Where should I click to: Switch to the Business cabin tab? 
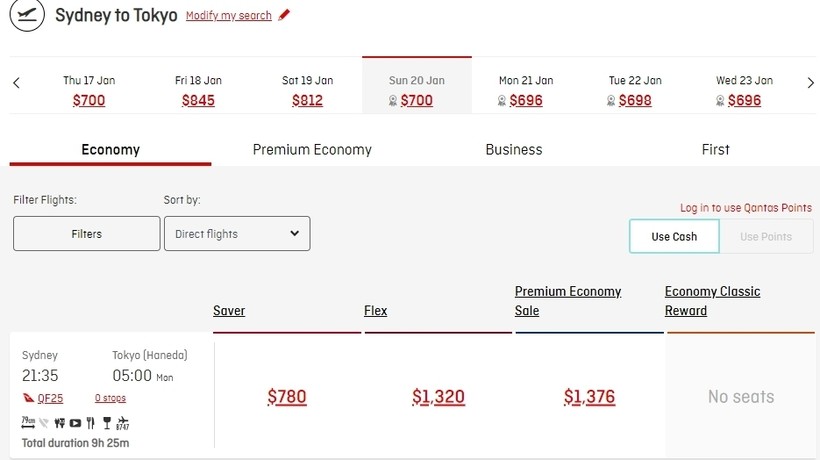pyautogui.click(x=514, y=150)
